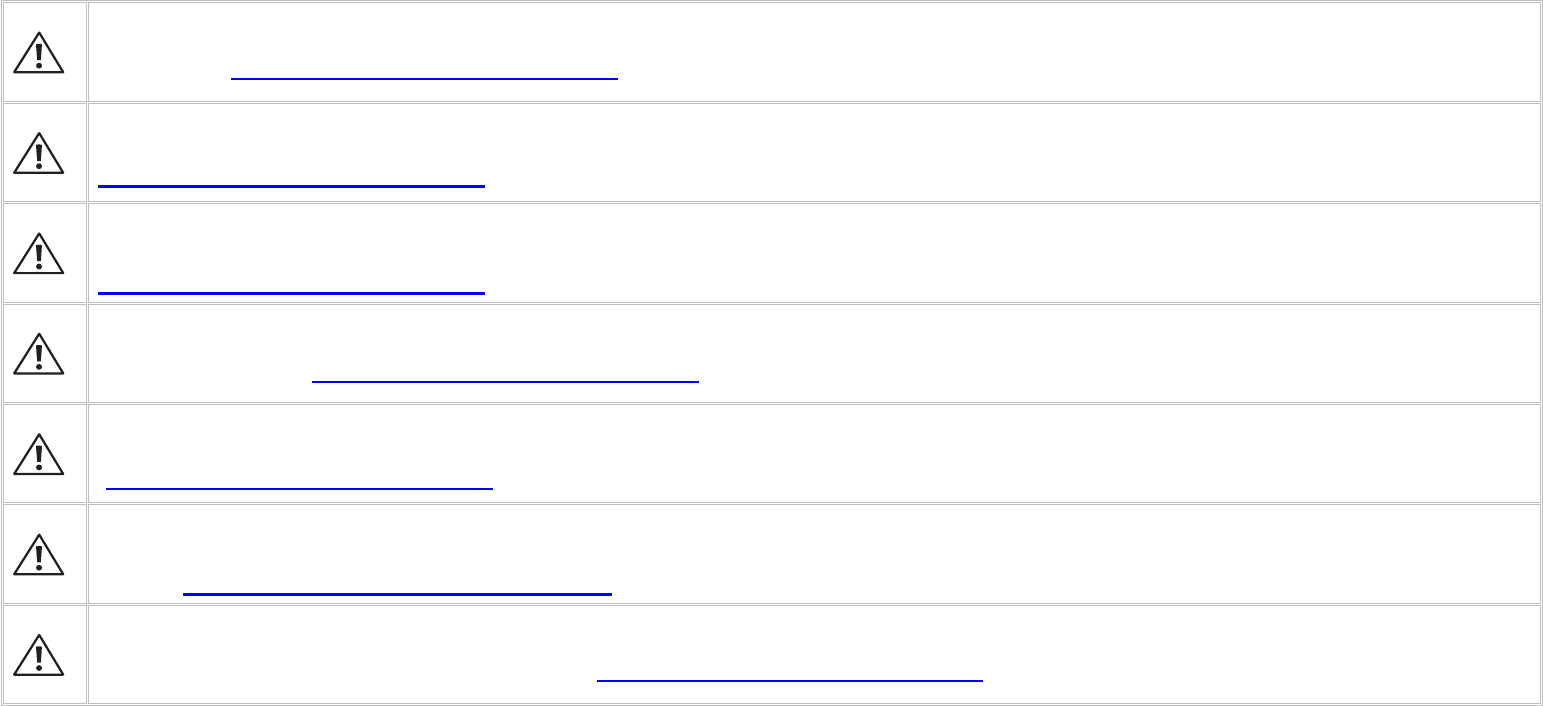Image resolution: width=1543 pixels, height=706 pixels.
Task: Click the third row's warning triangle icon
Action: point(39,253)
